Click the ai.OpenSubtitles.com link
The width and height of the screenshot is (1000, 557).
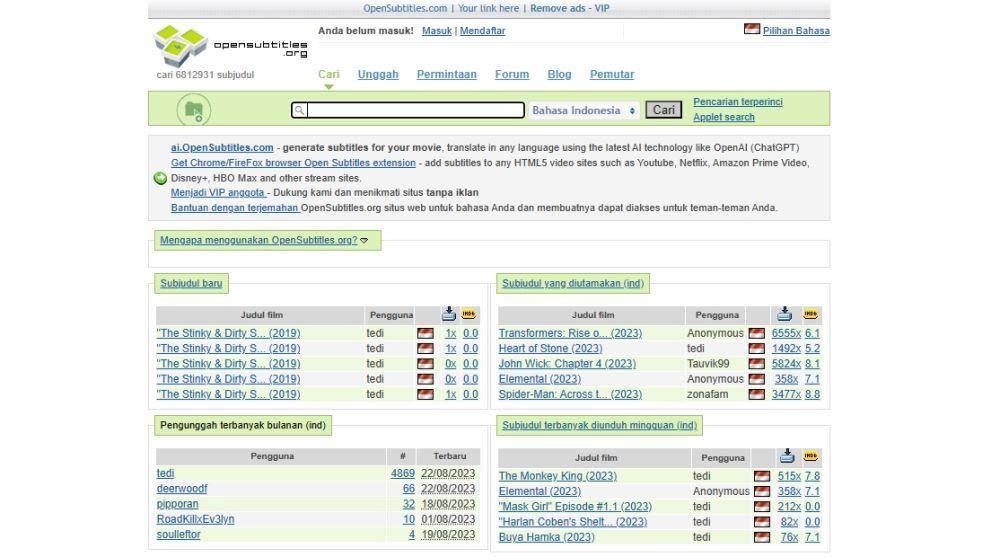(222, 147)
